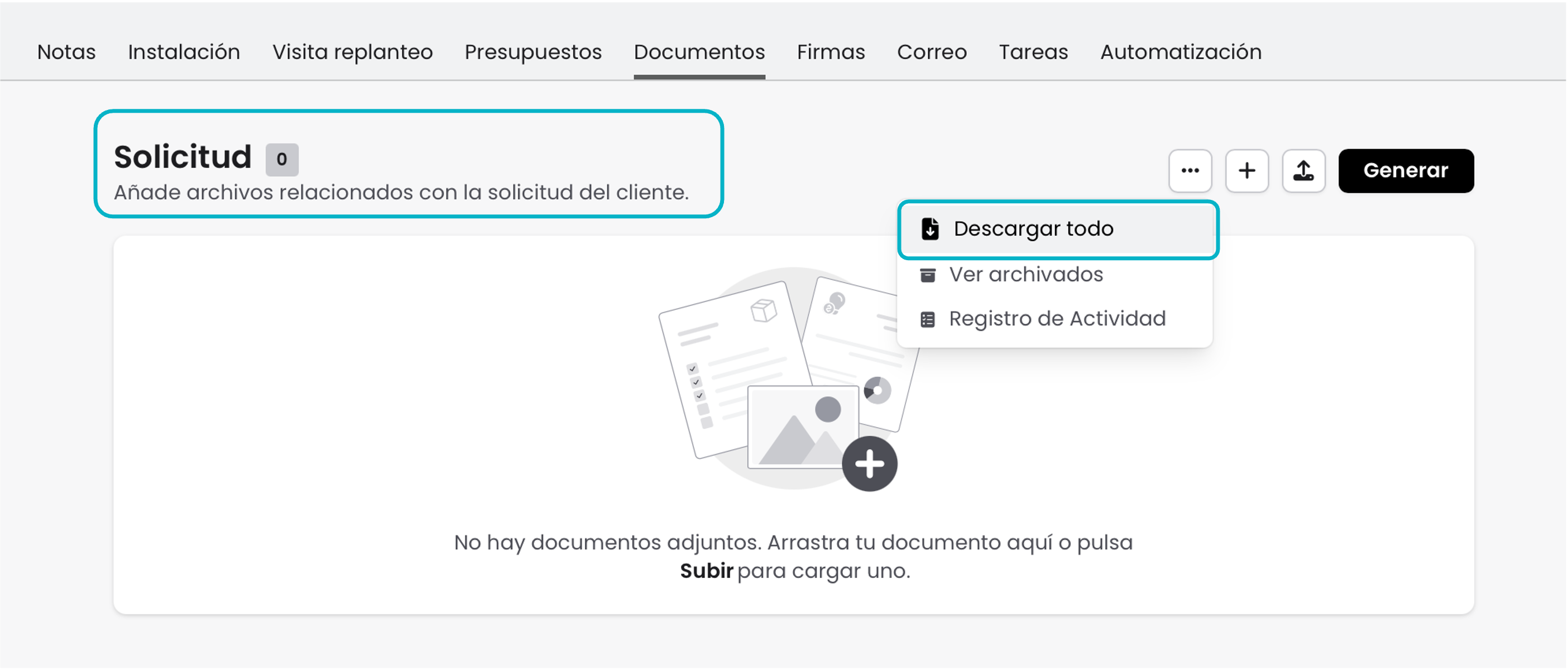Switch to the Correo tab
The height and width of the screenshot is (670, 1568).
pyautogui.click(x=932, y=52)
